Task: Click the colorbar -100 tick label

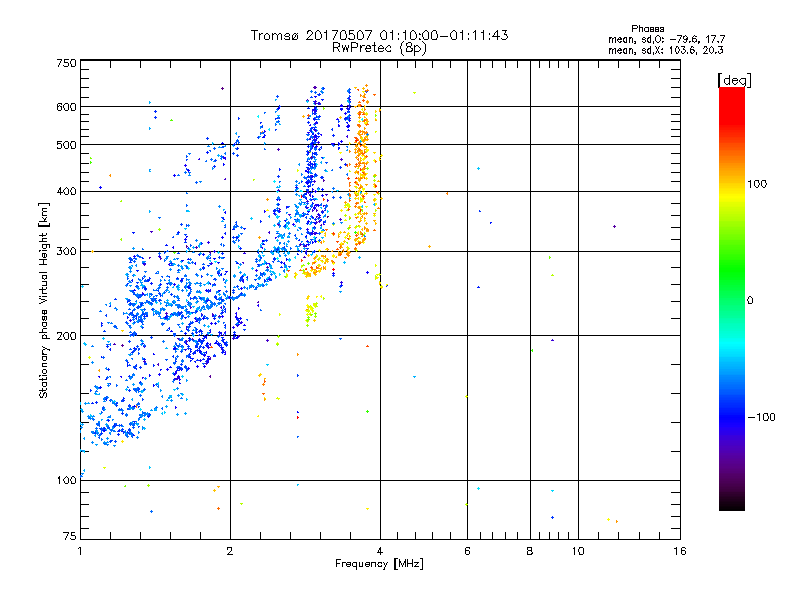Action: point(762,417)
